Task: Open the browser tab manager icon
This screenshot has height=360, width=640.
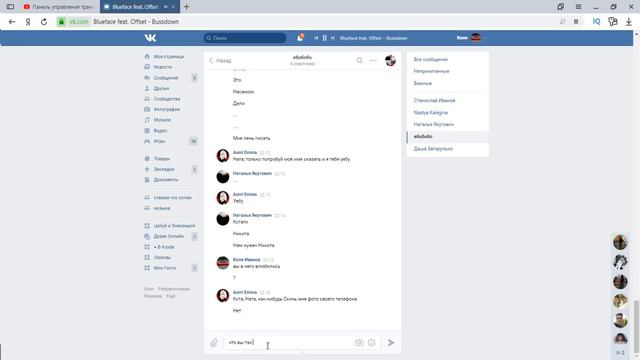Action: click(560, 7)
